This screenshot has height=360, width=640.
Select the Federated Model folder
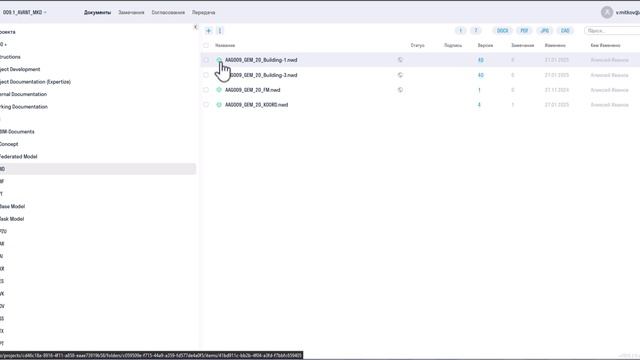click(18, 157)
